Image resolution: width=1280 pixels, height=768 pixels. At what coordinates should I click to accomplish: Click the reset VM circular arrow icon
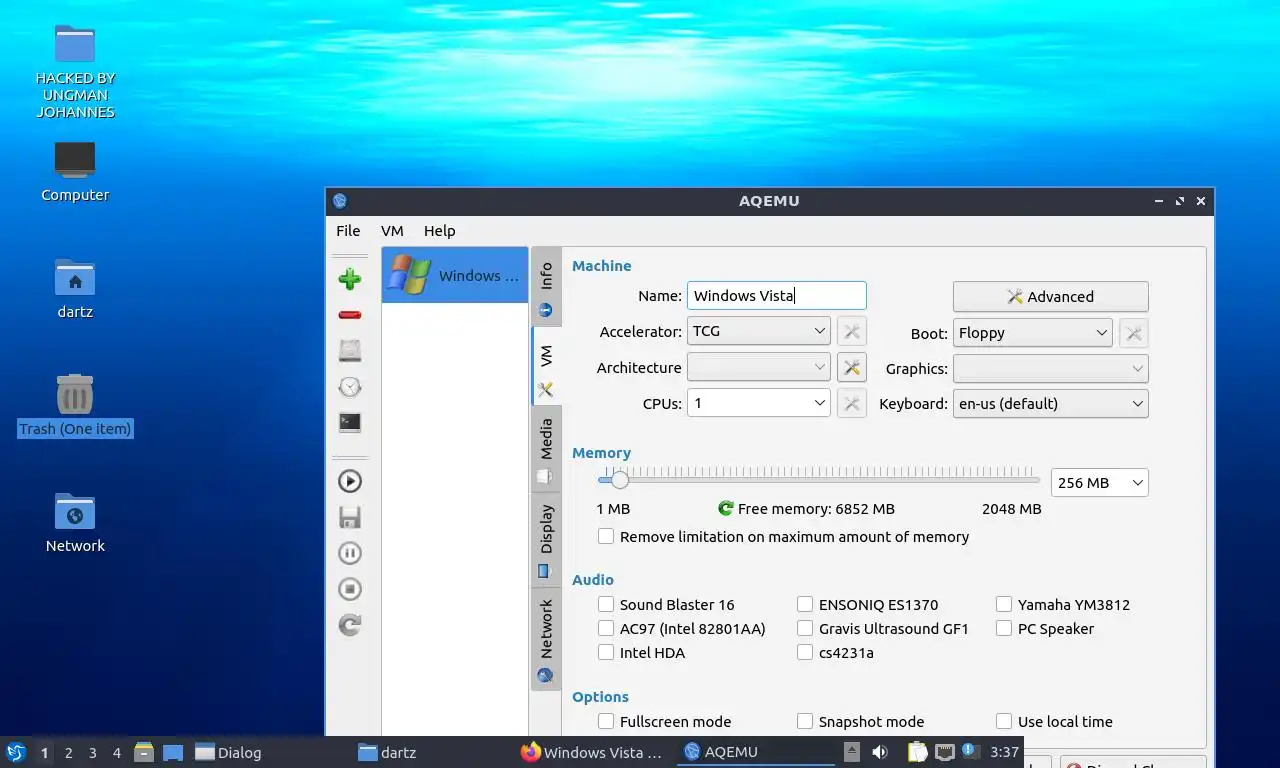point(349,625)
